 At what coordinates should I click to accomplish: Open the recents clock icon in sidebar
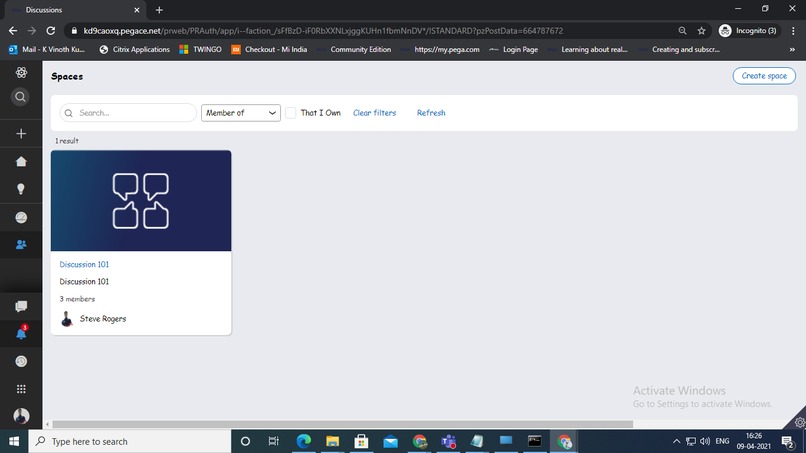click(x=21, y=361)
